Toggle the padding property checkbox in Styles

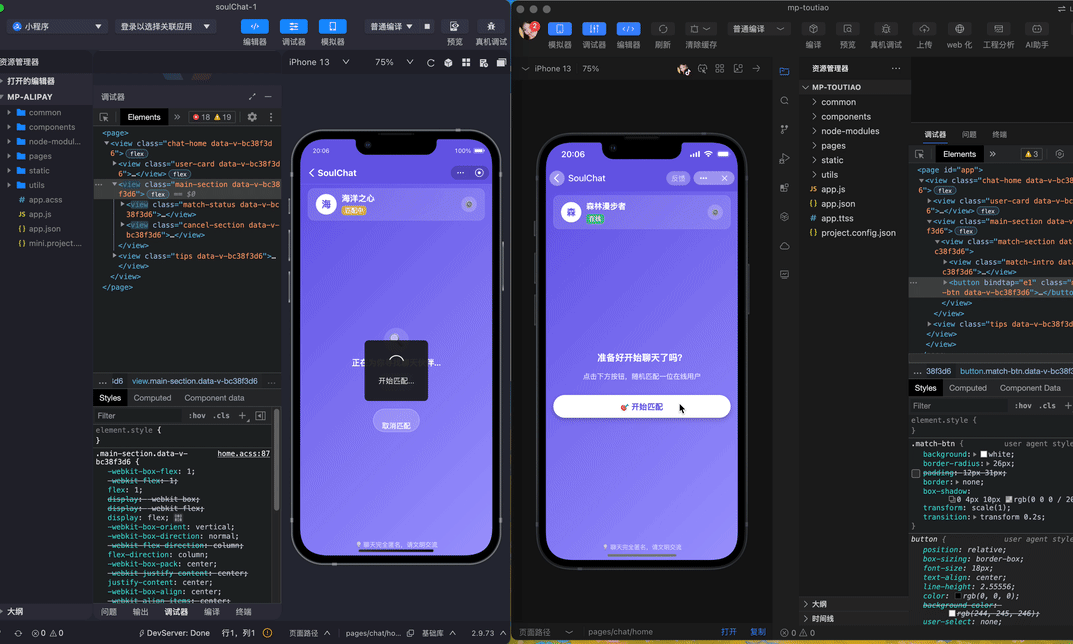tap(916, 473)
